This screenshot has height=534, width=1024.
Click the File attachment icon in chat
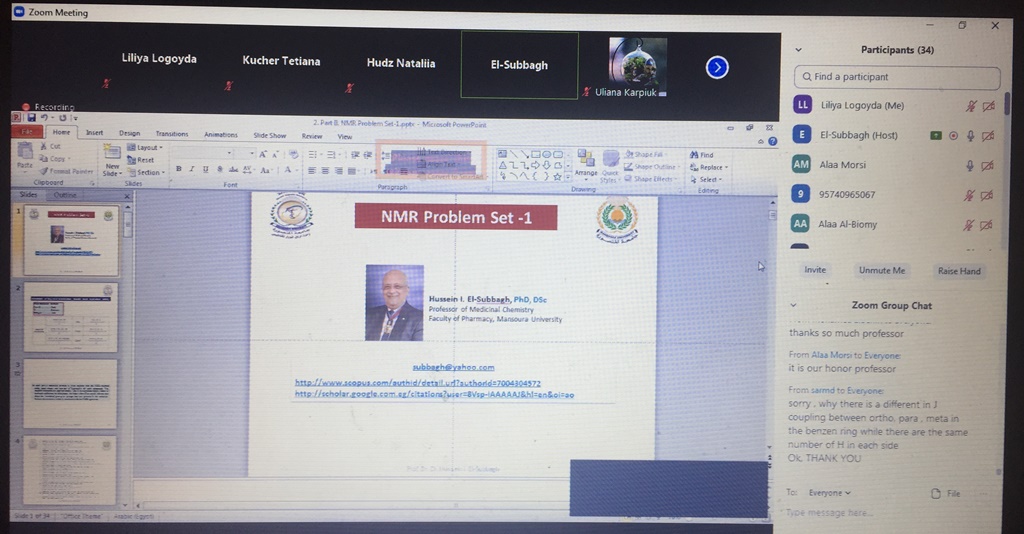945,493
